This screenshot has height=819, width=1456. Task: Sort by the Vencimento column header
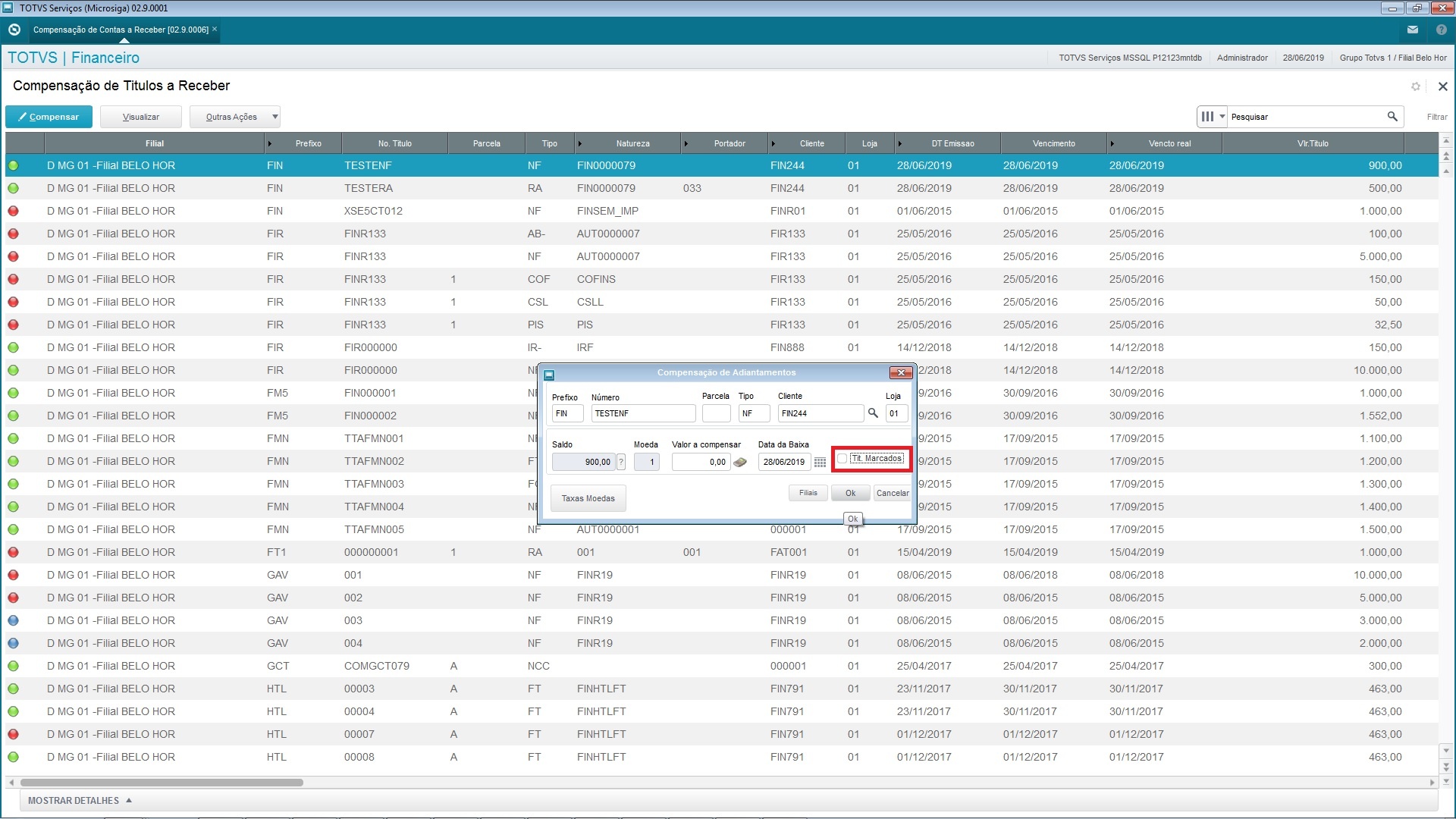(1053, 143)
